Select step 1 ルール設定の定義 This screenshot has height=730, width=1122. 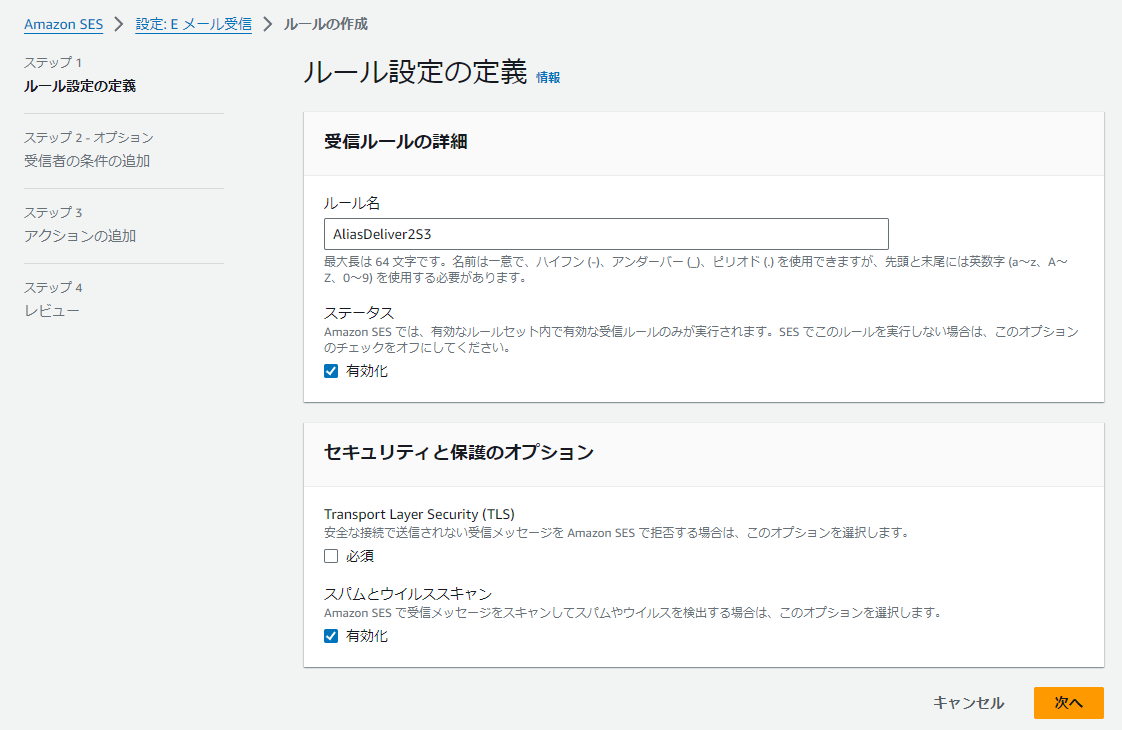point(79,86)
